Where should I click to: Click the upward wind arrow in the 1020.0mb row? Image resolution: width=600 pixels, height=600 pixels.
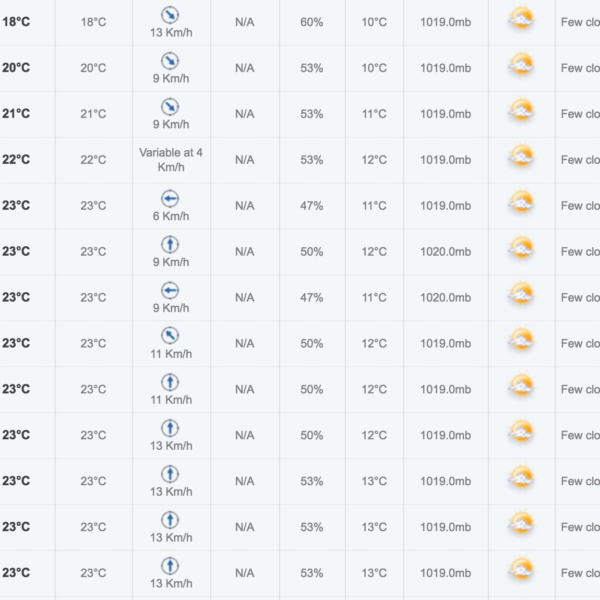(x=170, y=245)
